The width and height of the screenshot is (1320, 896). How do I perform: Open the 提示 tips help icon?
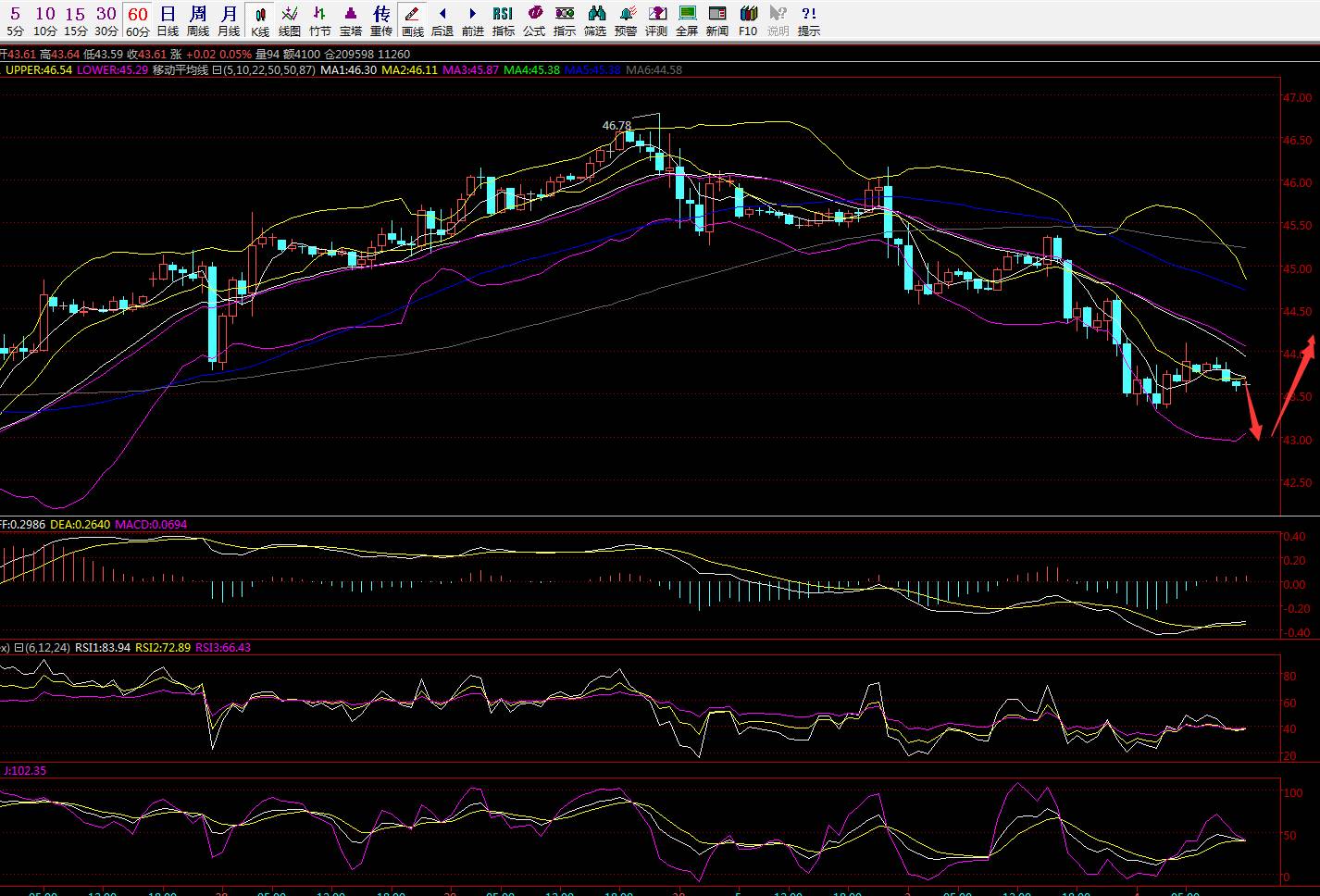click(x=809, y=20)
